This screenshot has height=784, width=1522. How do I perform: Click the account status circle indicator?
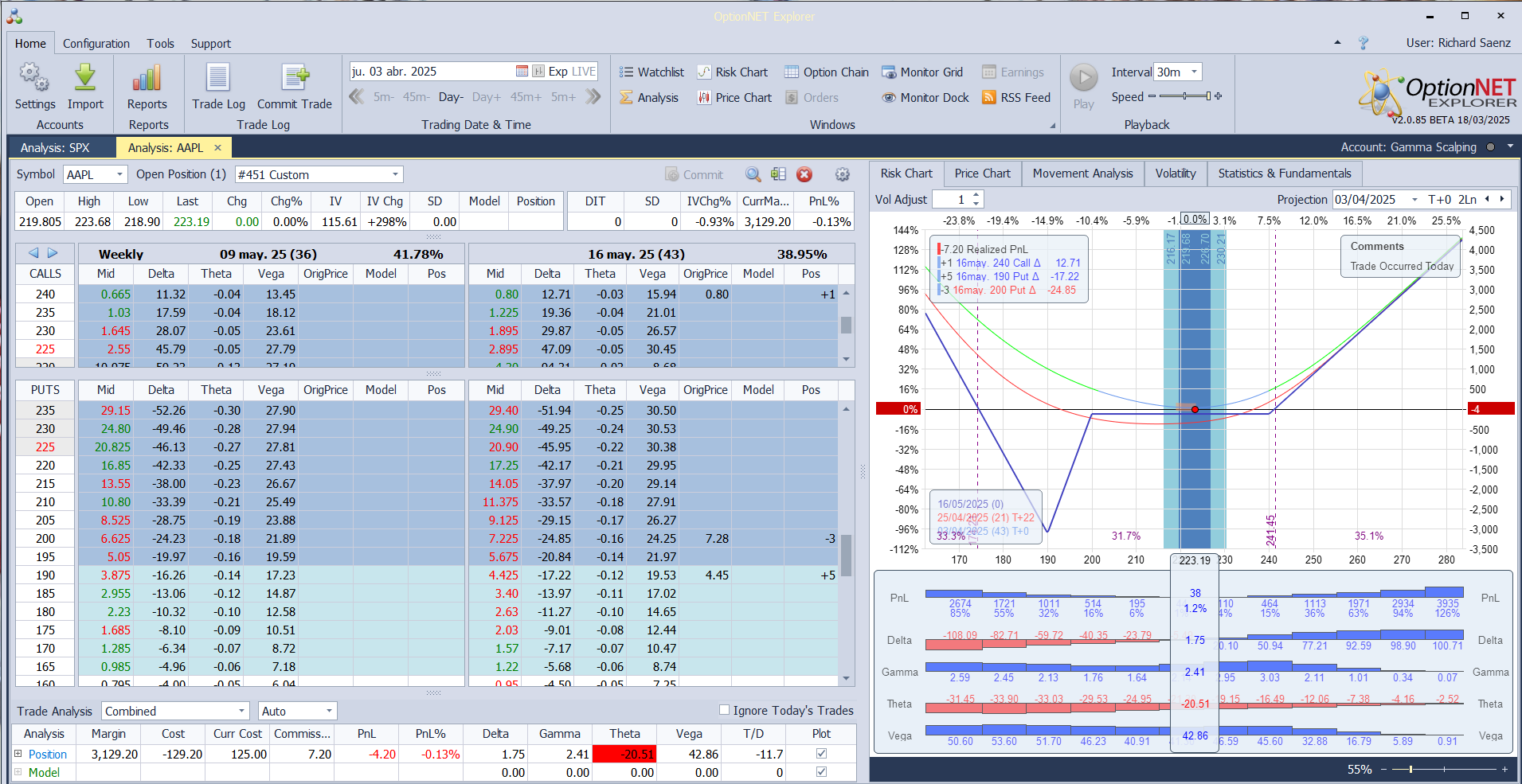tap(1490, 147)
